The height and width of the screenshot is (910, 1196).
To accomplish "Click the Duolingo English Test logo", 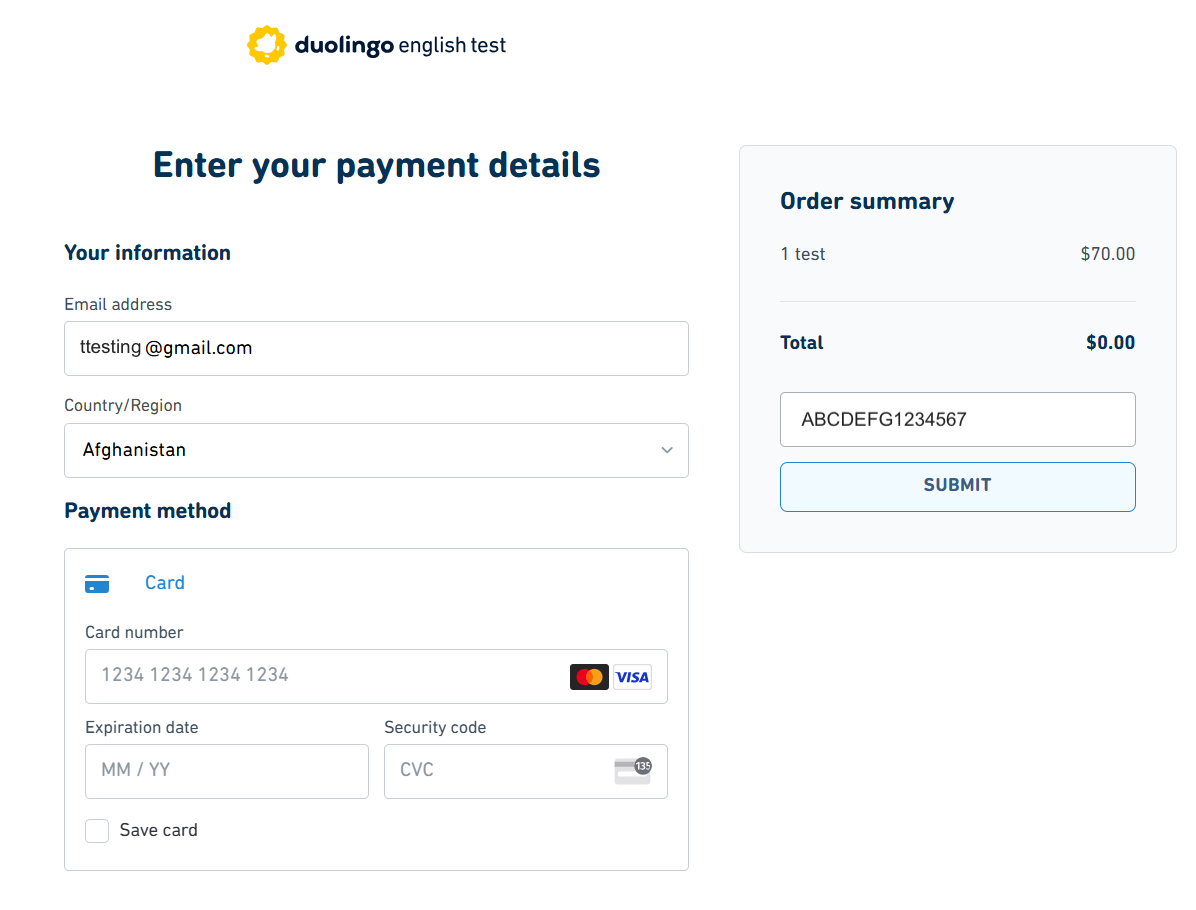I will (377, 44).
